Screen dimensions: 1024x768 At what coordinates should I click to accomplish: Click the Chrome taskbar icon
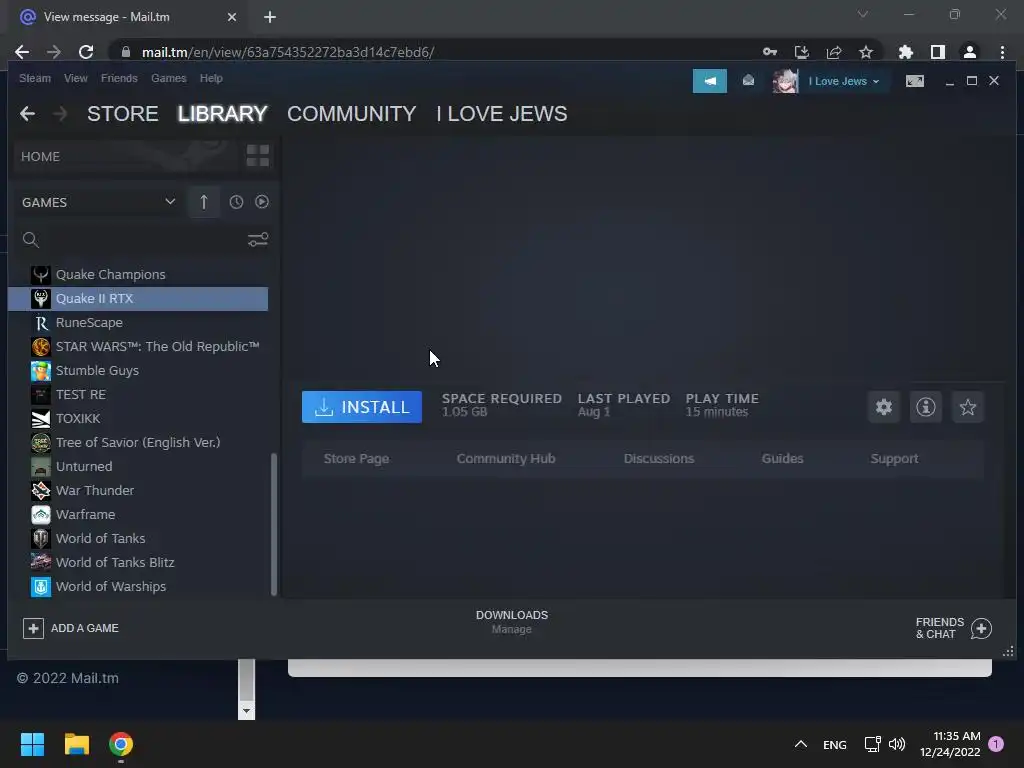(121, 744)
